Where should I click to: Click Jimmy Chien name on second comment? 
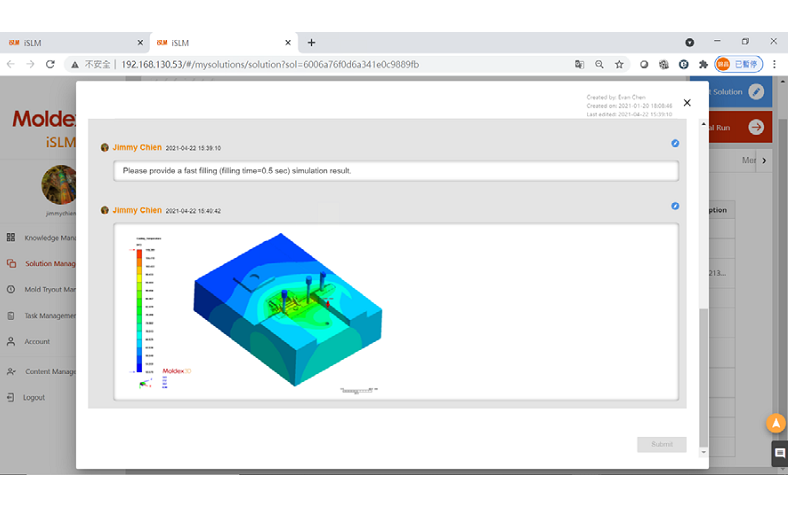(137, 210)
